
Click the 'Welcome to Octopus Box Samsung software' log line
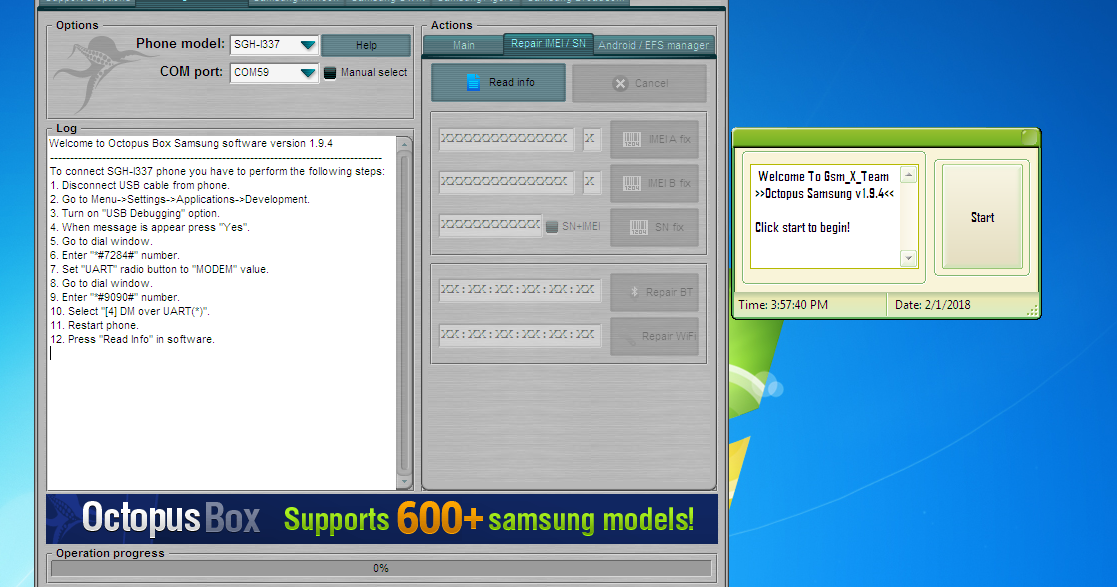tap(191, 144)
